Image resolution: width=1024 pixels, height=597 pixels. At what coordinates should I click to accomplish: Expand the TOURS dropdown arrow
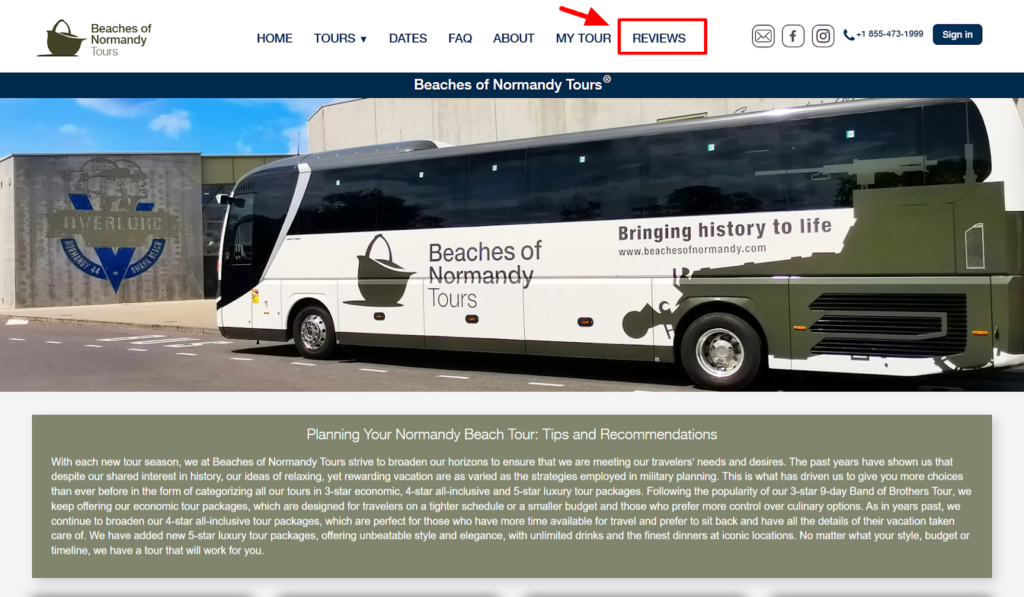364,39
